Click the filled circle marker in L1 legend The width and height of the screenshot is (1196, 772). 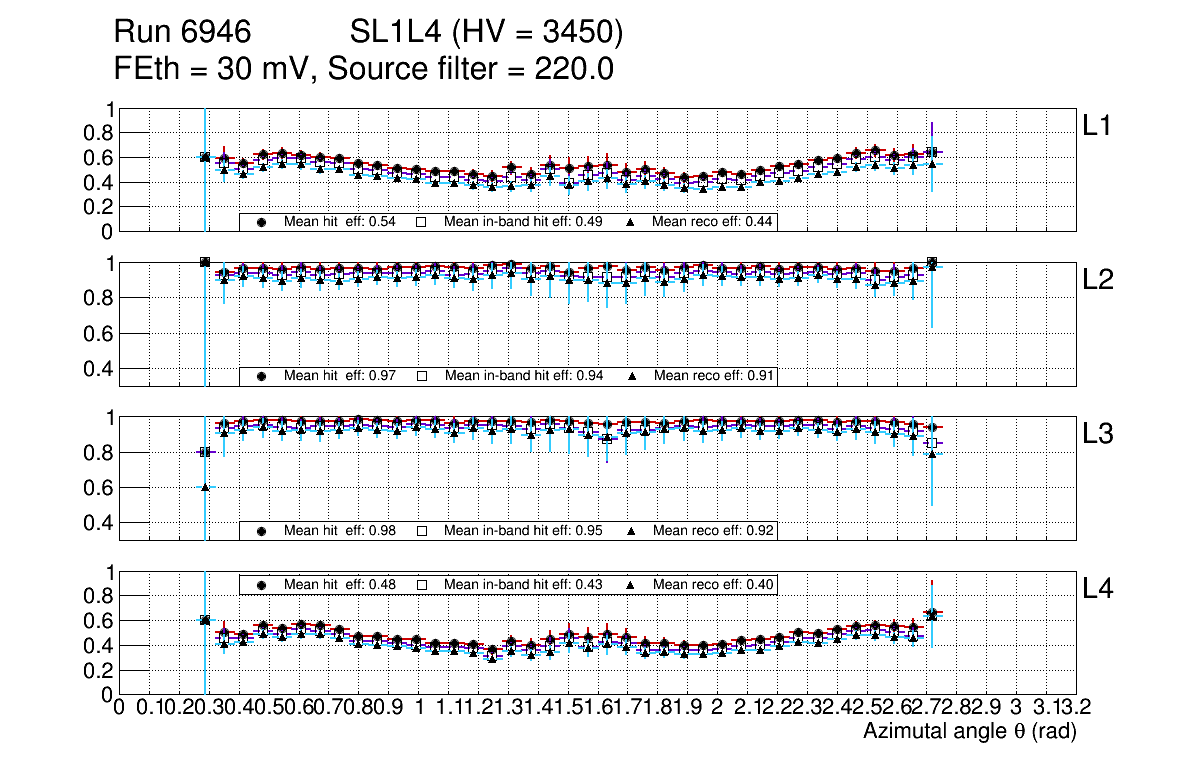[262, 222]
